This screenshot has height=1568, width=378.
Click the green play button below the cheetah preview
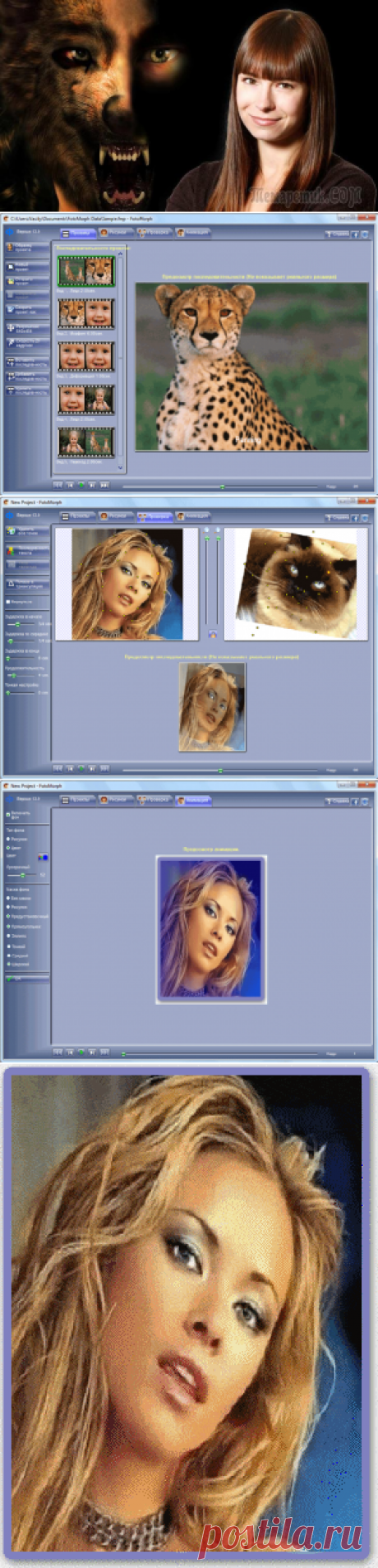[x=81, y=486]
